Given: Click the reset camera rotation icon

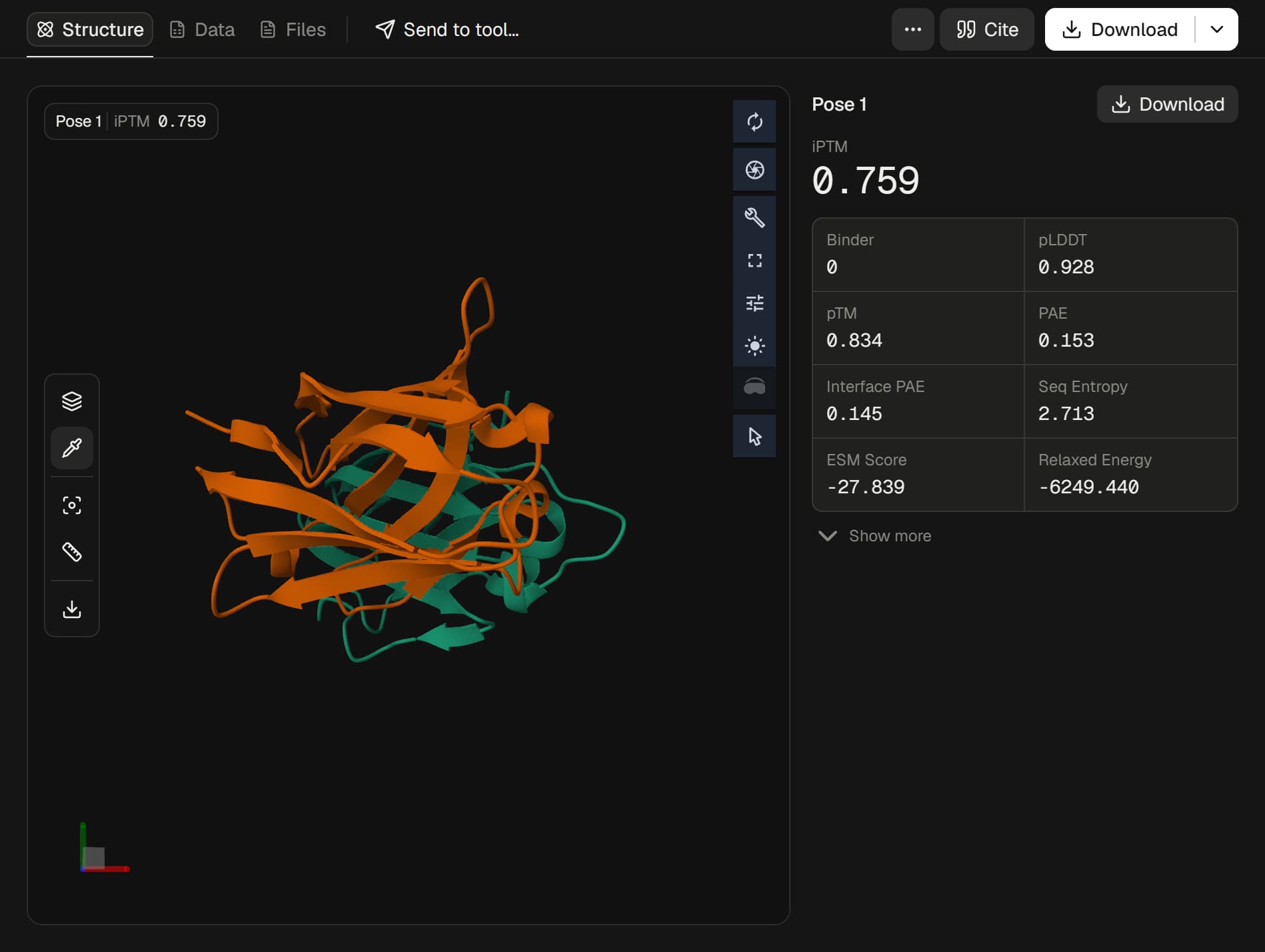Looking at the screenshot, I should 754,121.
